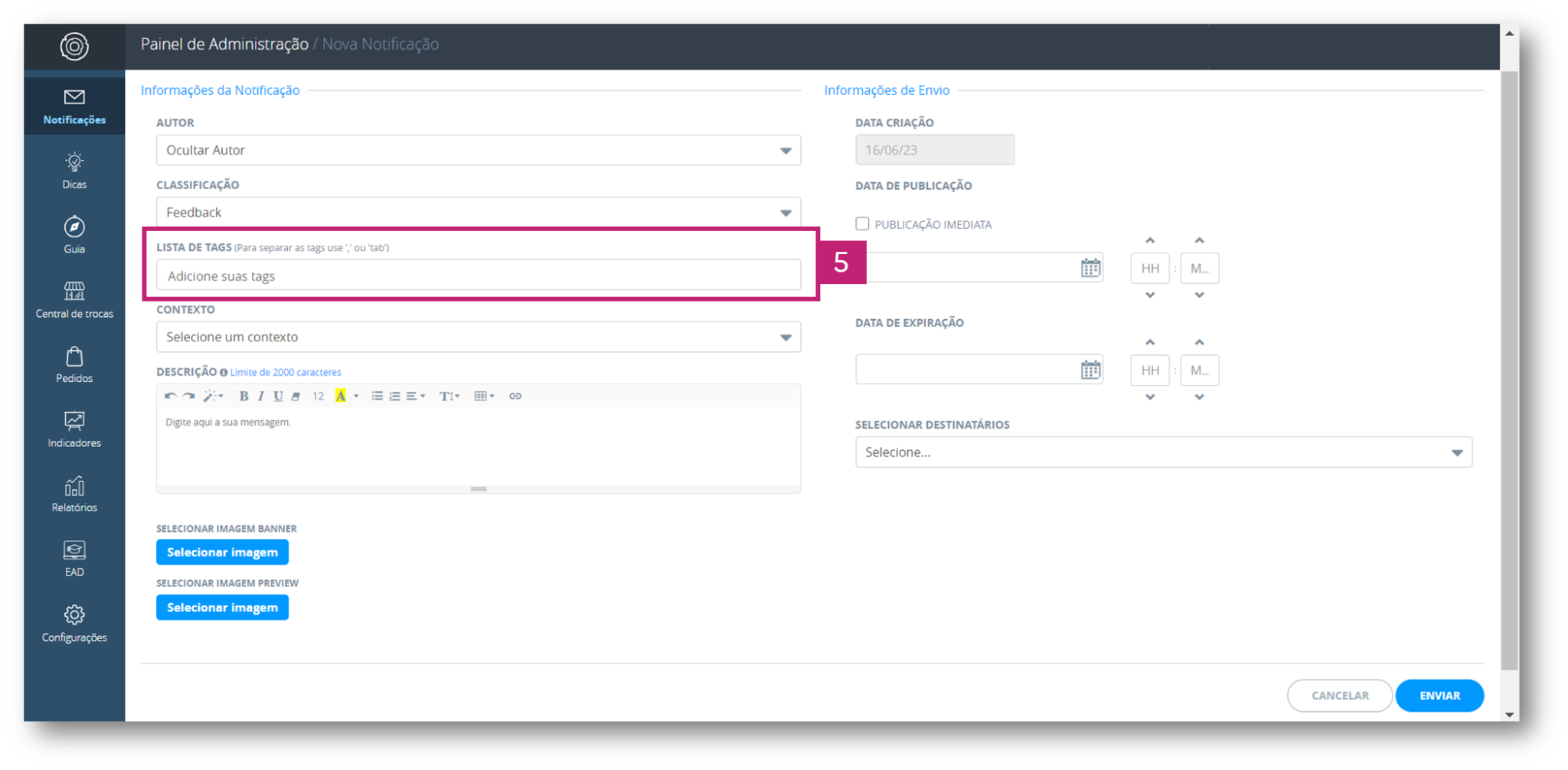1568x770 pixels.
Task: Toggle bold formatting
Action: (243, 396)
